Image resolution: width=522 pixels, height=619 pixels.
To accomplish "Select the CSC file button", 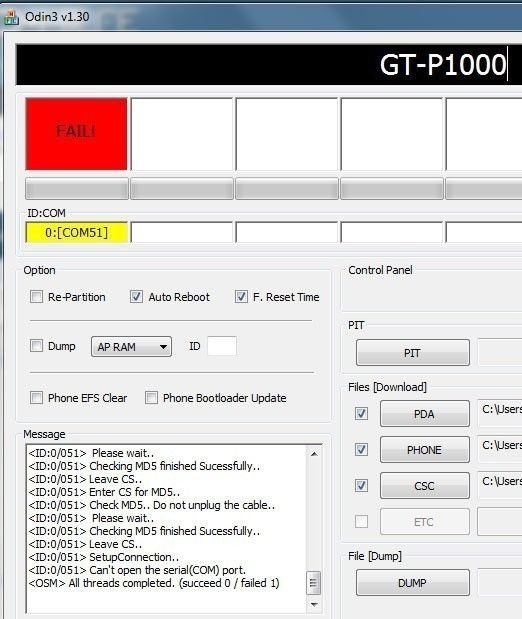I will [424, 486].
